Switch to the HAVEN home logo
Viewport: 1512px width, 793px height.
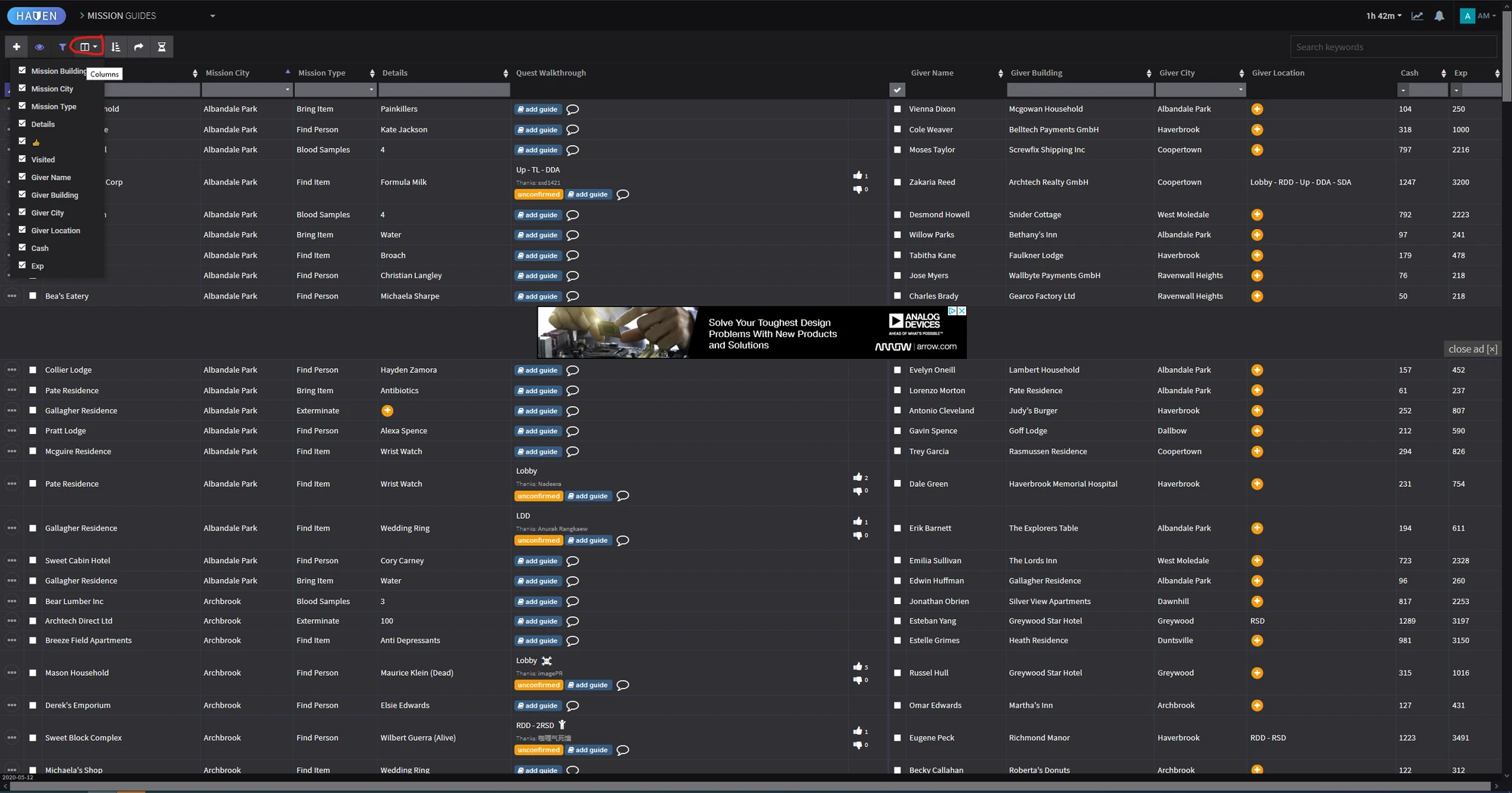36,15
